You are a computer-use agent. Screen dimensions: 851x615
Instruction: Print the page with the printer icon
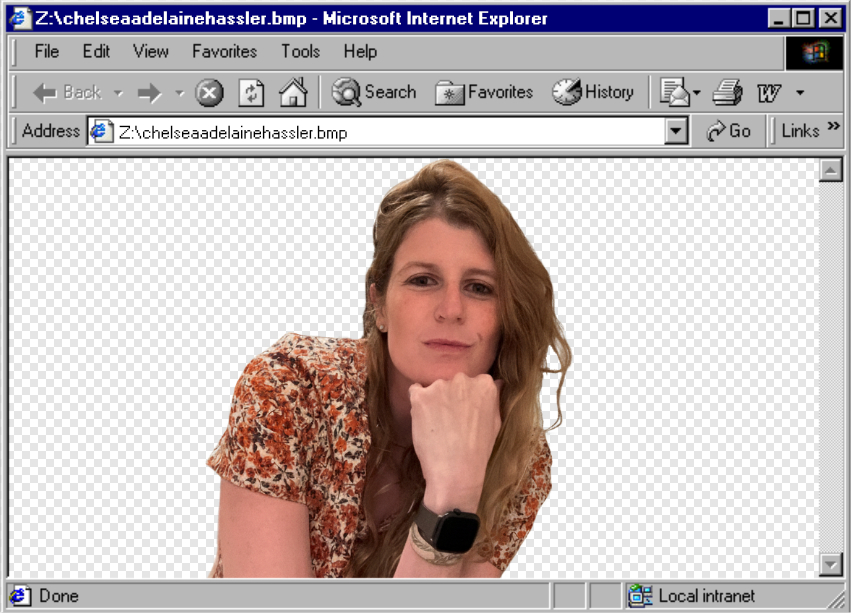tap(727, 93)
